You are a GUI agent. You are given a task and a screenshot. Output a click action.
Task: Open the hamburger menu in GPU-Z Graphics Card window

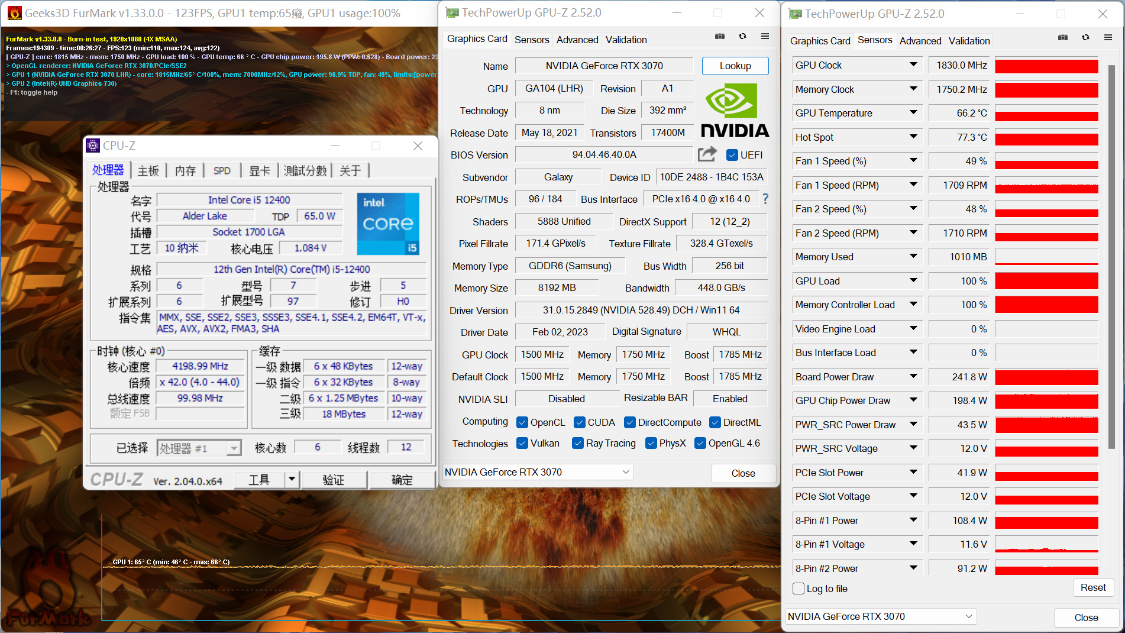click(765, 37)
